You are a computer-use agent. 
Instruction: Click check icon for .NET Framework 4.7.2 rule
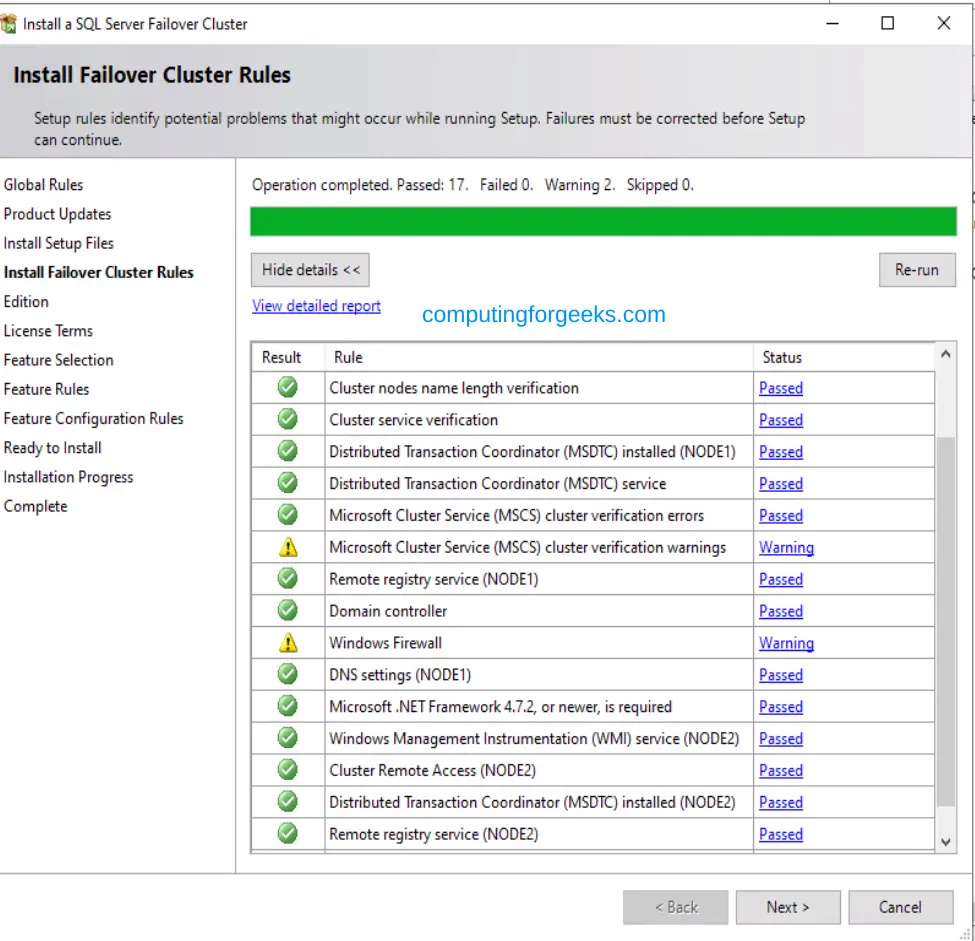(x=287, y=706)
